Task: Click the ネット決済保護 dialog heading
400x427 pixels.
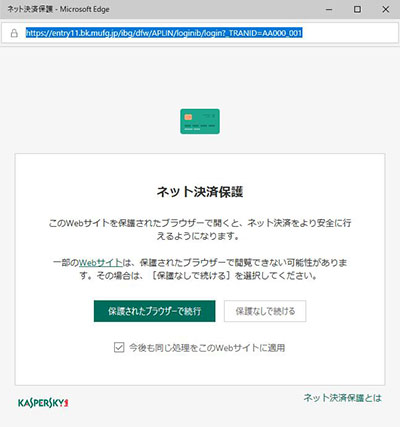Action: click(200, 192)
